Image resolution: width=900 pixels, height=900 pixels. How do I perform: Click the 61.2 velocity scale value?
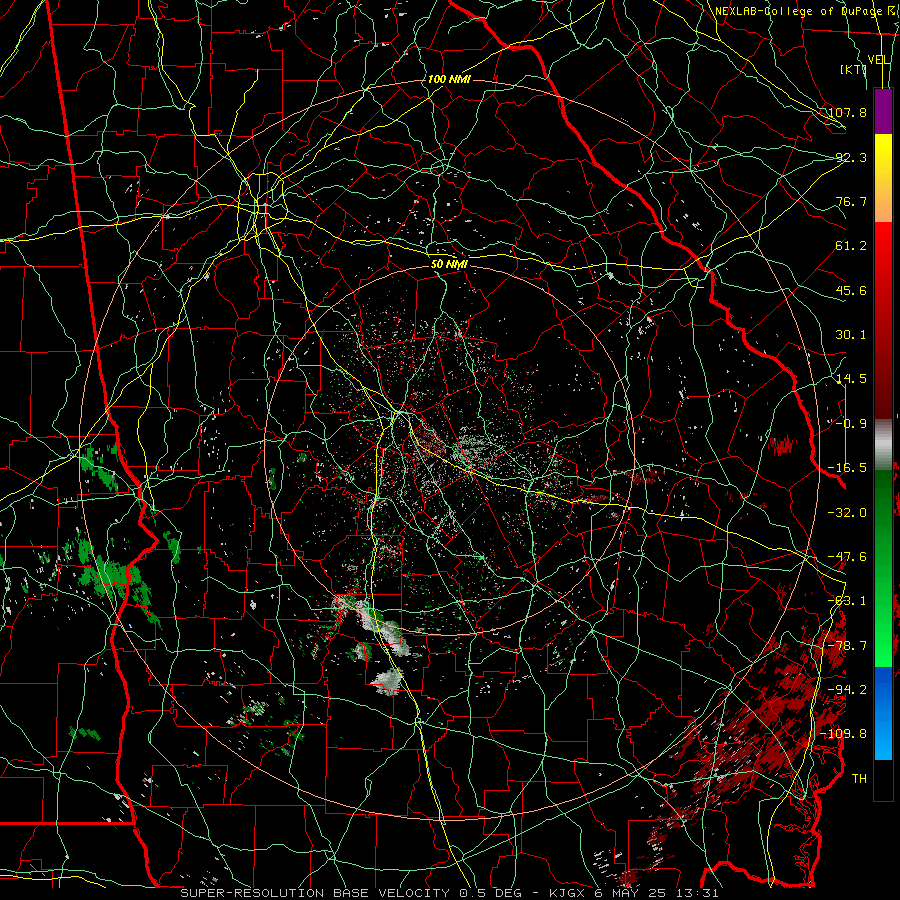(x=851, y=246)
